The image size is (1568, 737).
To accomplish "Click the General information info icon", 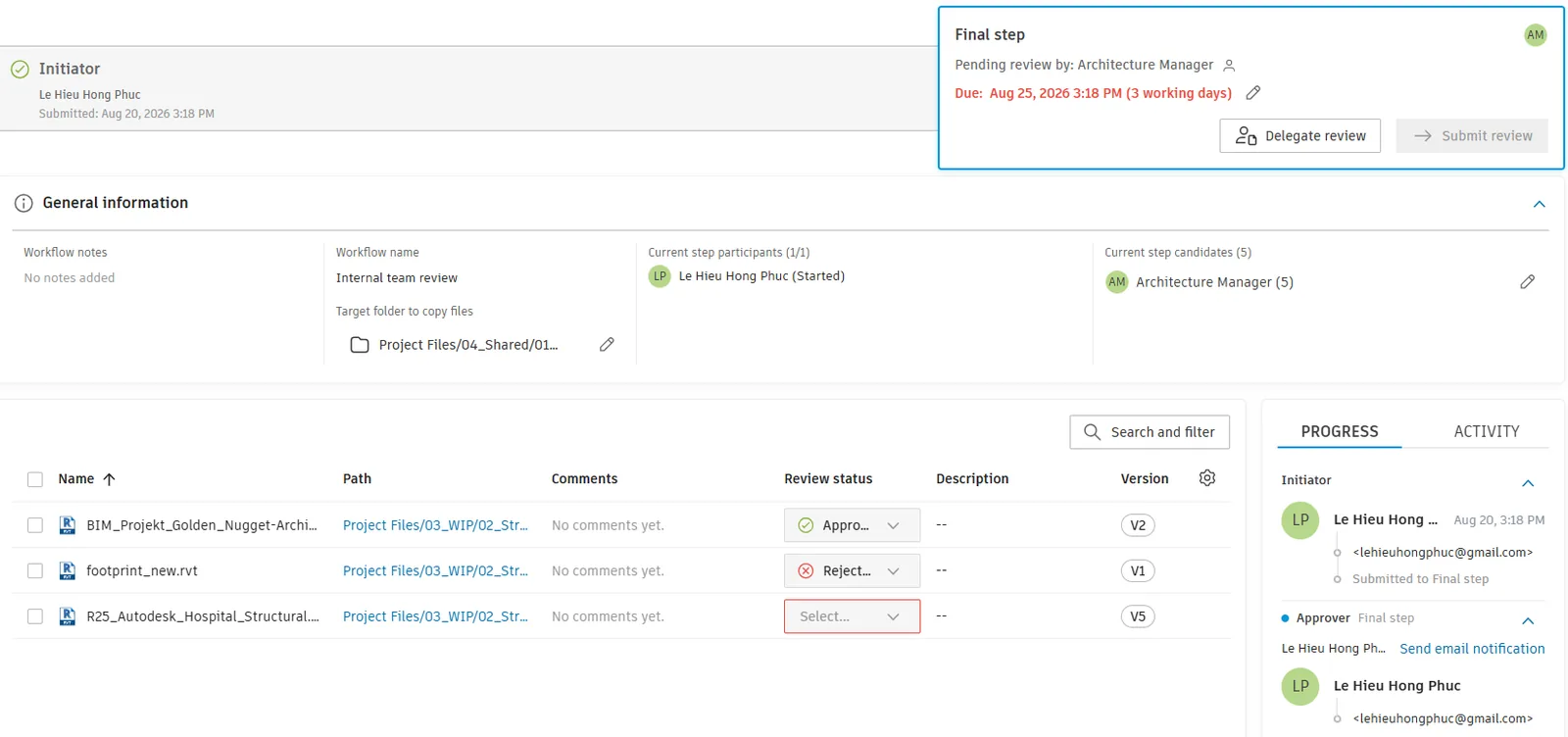I will coord(24,203).
